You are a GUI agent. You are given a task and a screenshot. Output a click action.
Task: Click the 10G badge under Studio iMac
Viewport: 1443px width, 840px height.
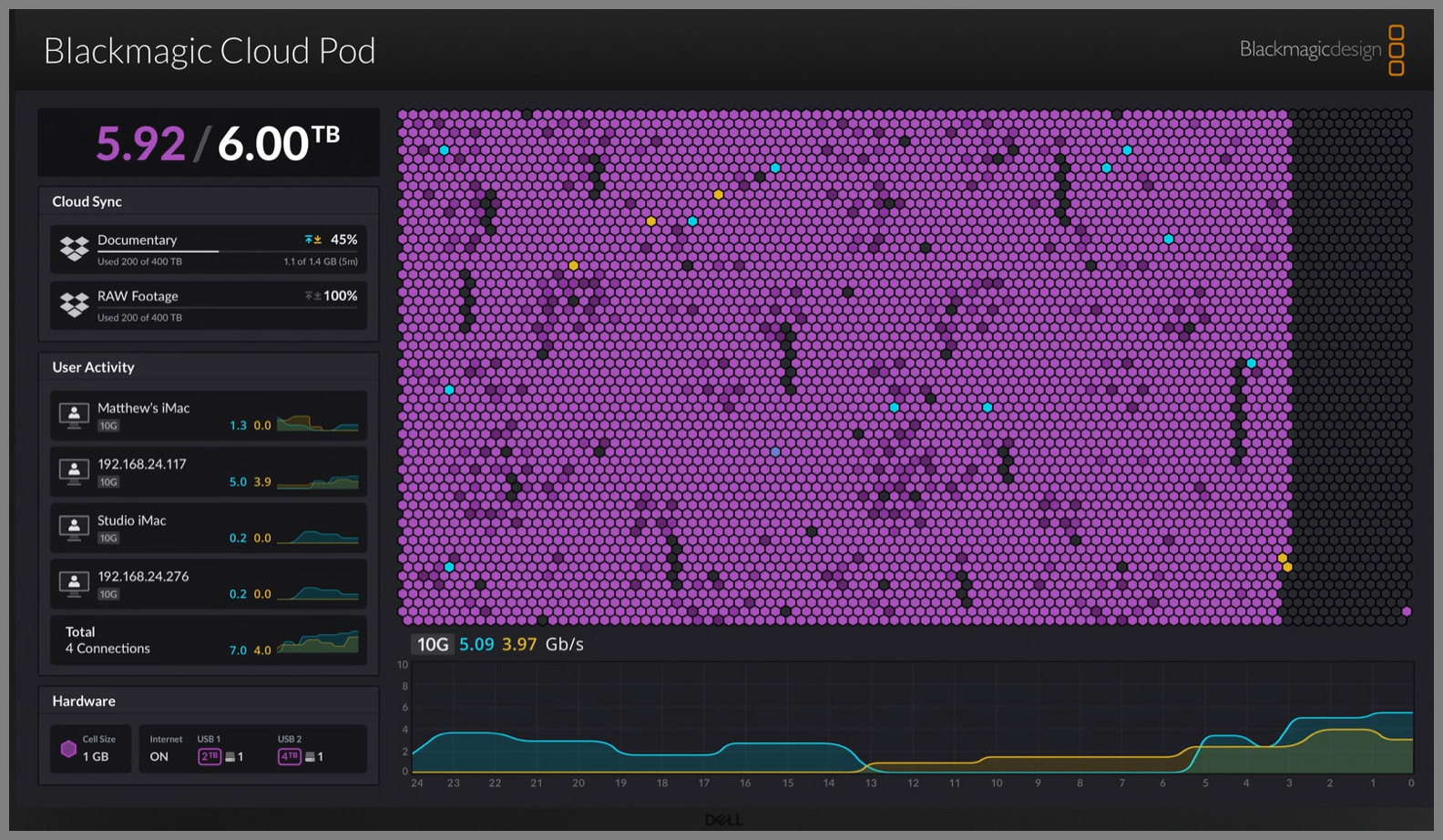(x=108, y=538)
